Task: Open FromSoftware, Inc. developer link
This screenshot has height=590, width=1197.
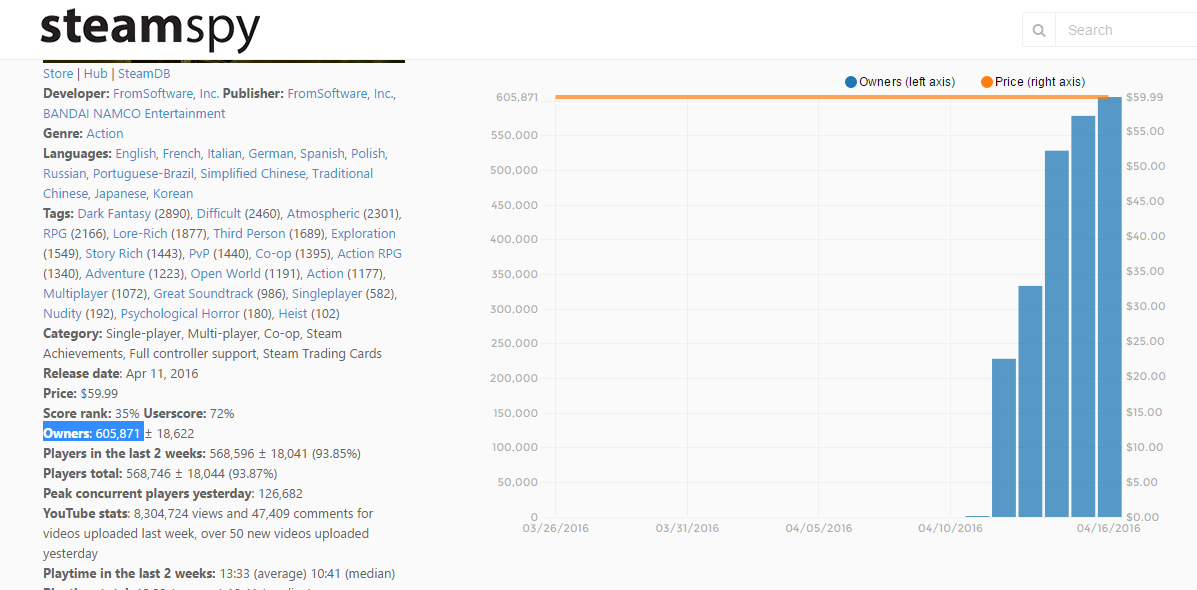Action: pyautogui.click(x=166, y=94)
